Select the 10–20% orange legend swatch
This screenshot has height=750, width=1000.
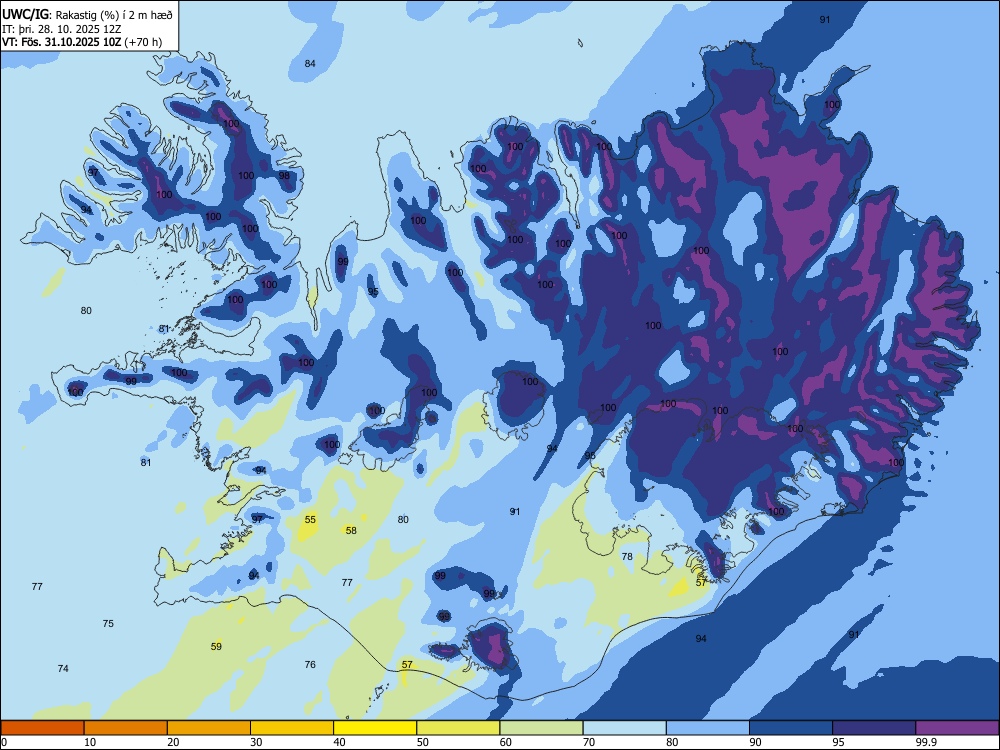click(126, 728)
